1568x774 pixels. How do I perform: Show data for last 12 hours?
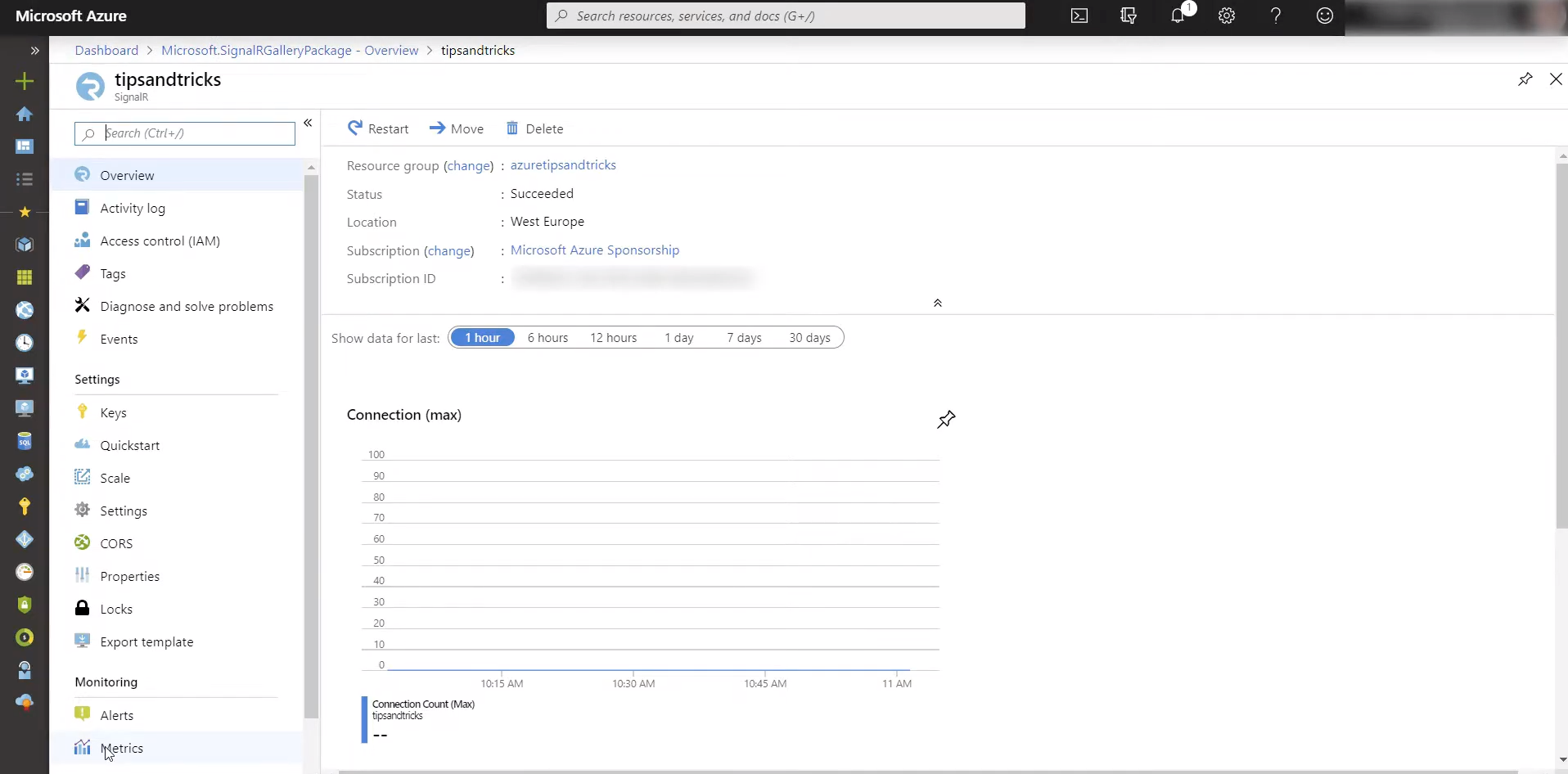point(613,338)
